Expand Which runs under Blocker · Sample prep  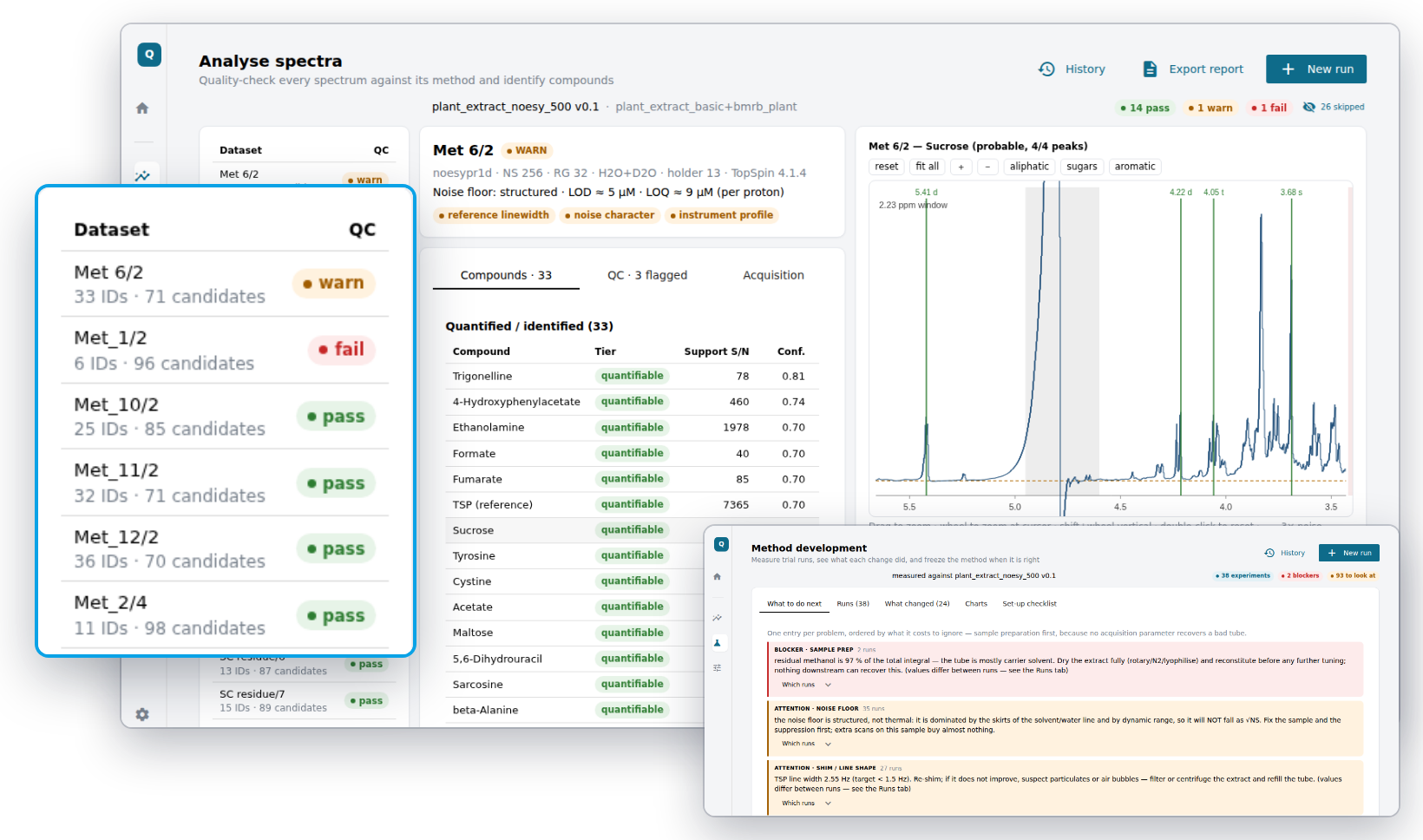(806, 685)
